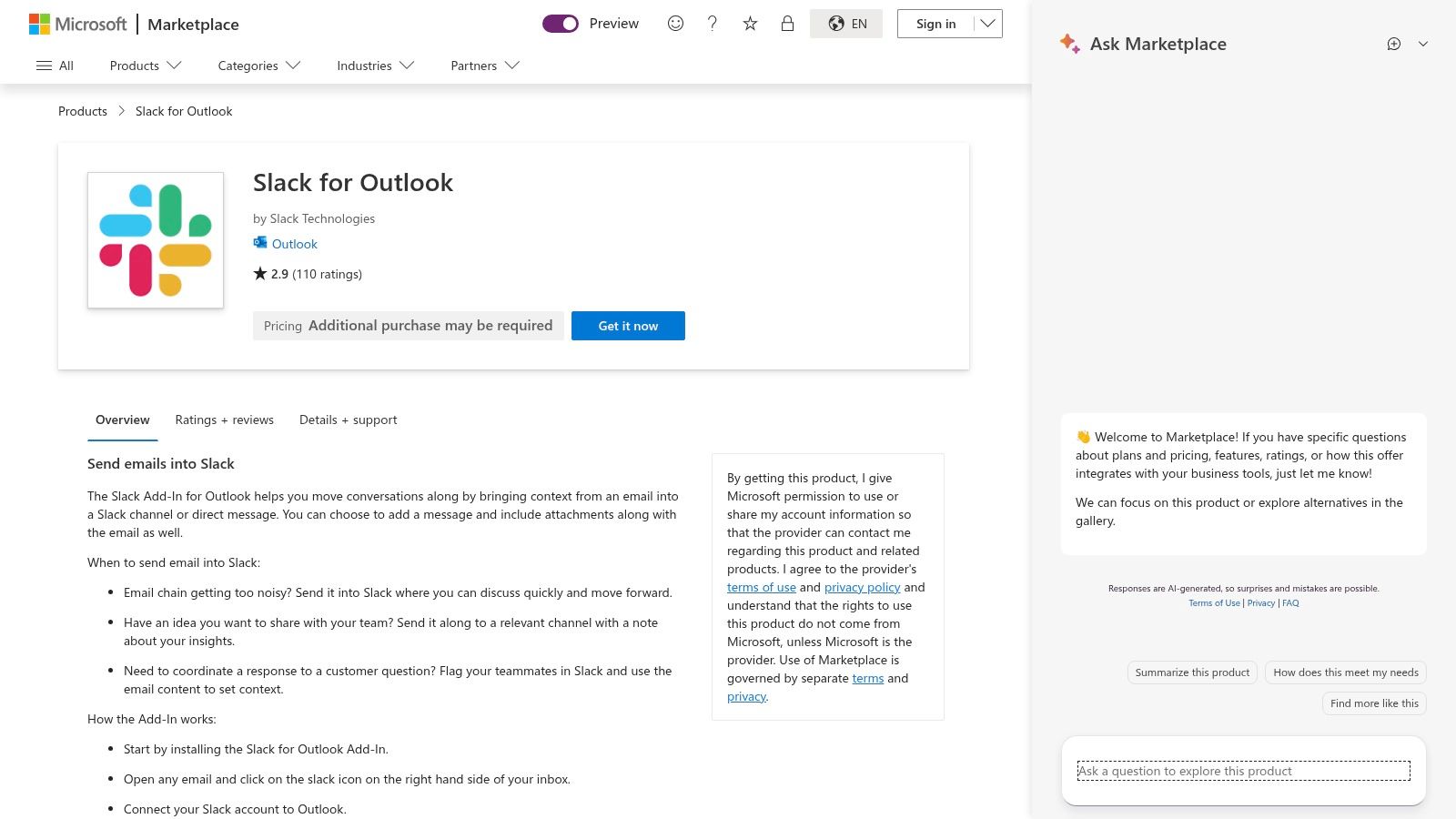Open the All hamburger menu
The height and width of the screenshot is (819, 1456).
coord(55,66)
